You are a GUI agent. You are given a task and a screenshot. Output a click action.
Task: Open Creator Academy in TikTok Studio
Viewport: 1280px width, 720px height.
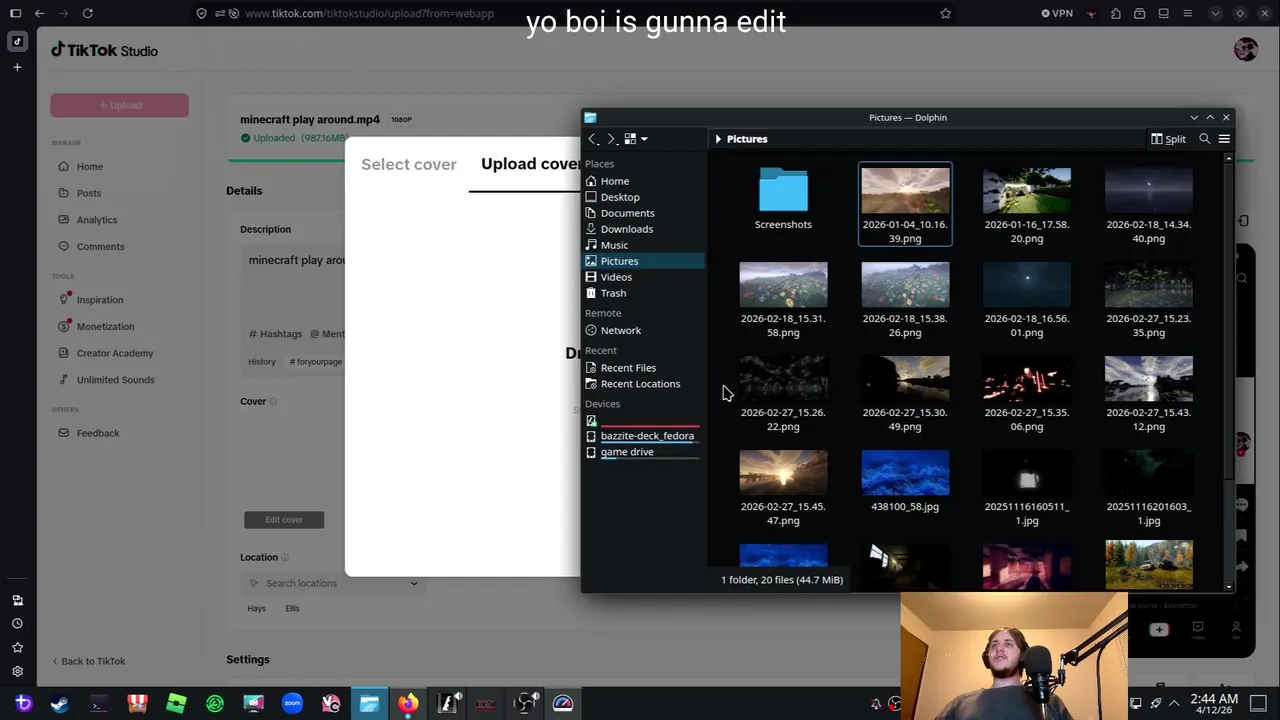tap(115, 353)
